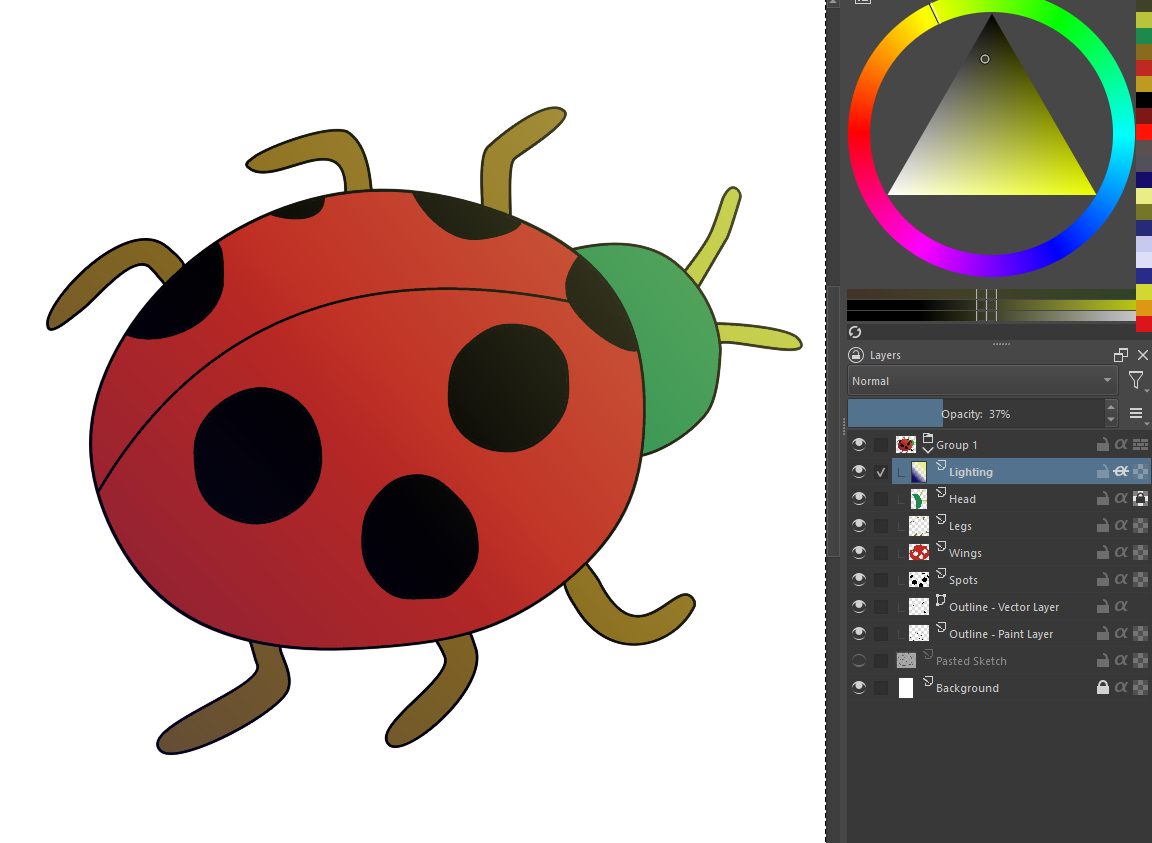
Task: Toggle alpha lock on the Head layer
Action: (1139, 499)
